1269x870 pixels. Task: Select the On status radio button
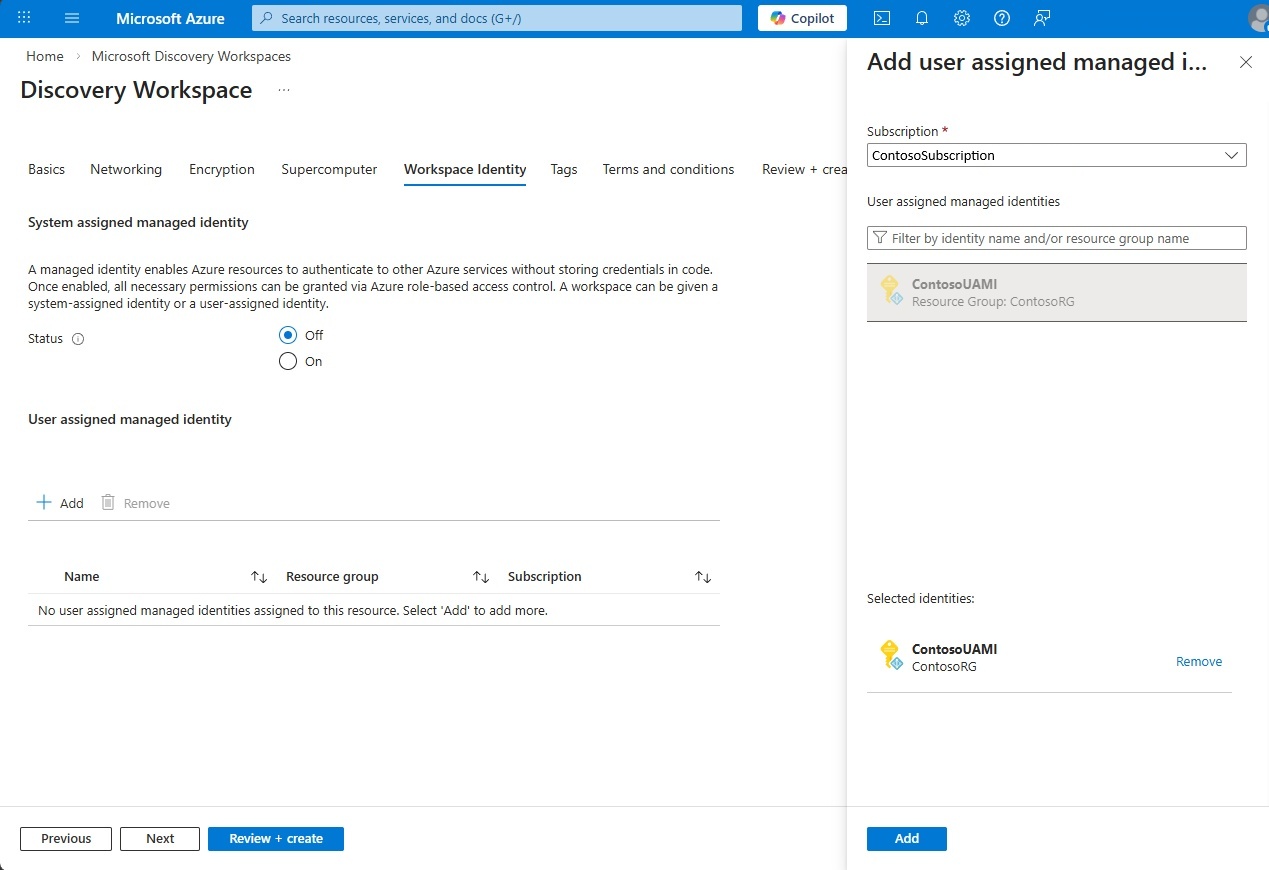pos(288,361)
